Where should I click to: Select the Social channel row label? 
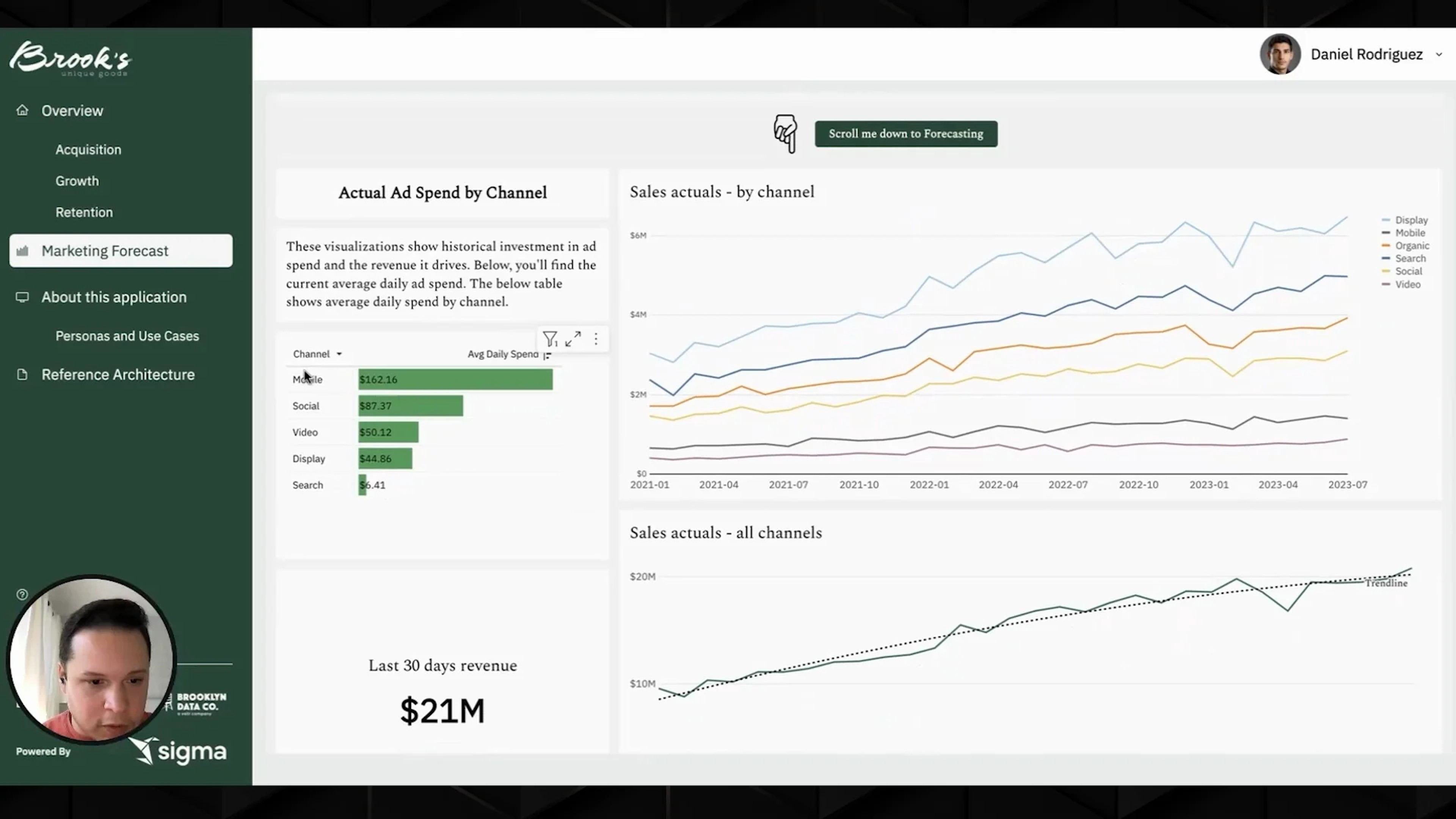306,406
